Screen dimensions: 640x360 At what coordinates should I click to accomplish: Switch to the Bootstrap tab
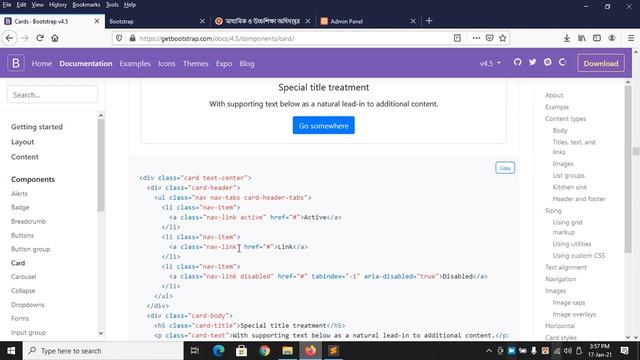pyautogui.click(x=157, y=21)
